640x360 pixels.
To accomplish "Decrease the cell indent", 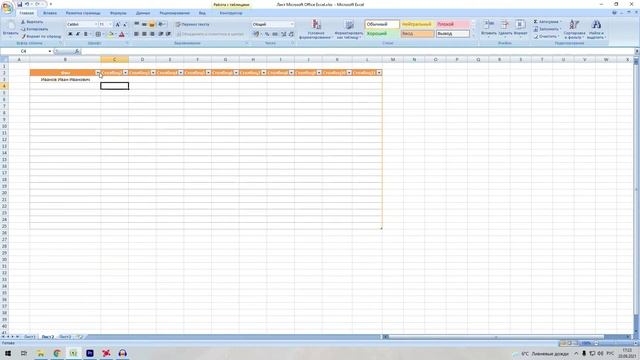I will coord(161,34).
